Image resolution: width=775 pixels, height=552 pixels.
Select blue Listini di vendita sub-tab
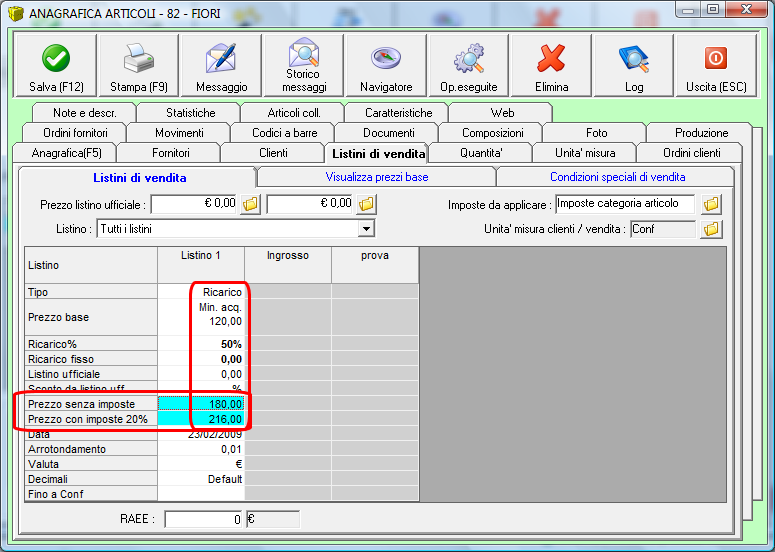point(139,177)
